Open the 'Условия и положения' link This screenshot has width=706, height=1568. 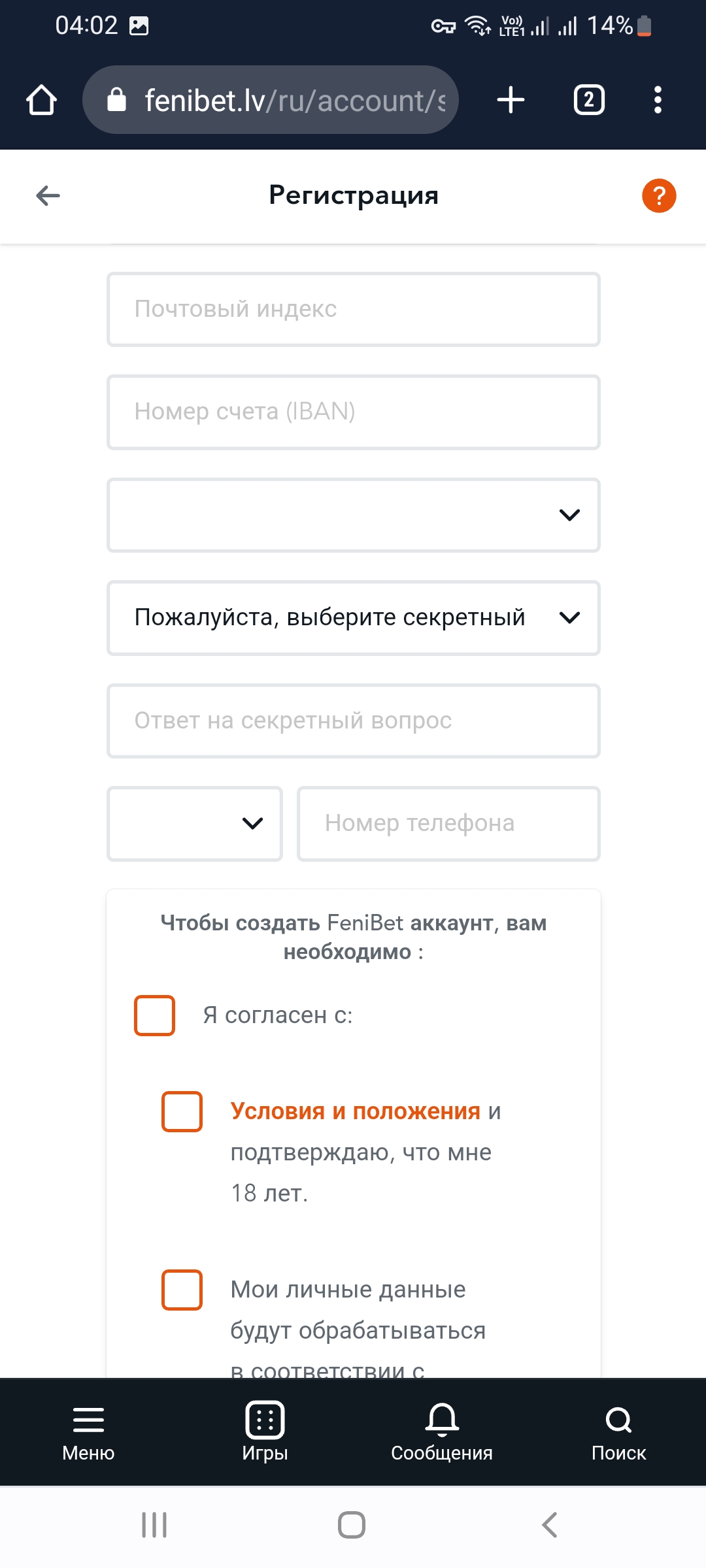355,1111
